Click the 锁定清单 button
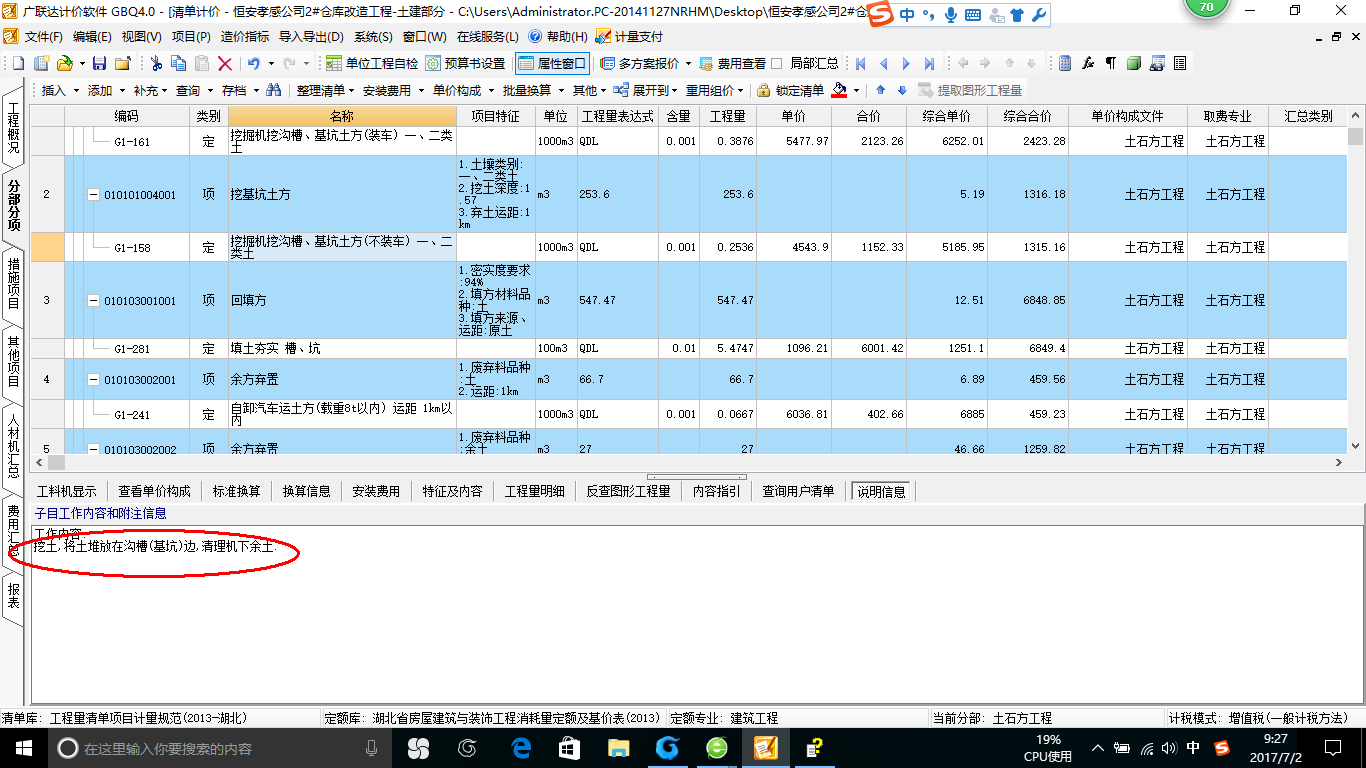Viewport: 1366px width, 768px height. (790, 90)
